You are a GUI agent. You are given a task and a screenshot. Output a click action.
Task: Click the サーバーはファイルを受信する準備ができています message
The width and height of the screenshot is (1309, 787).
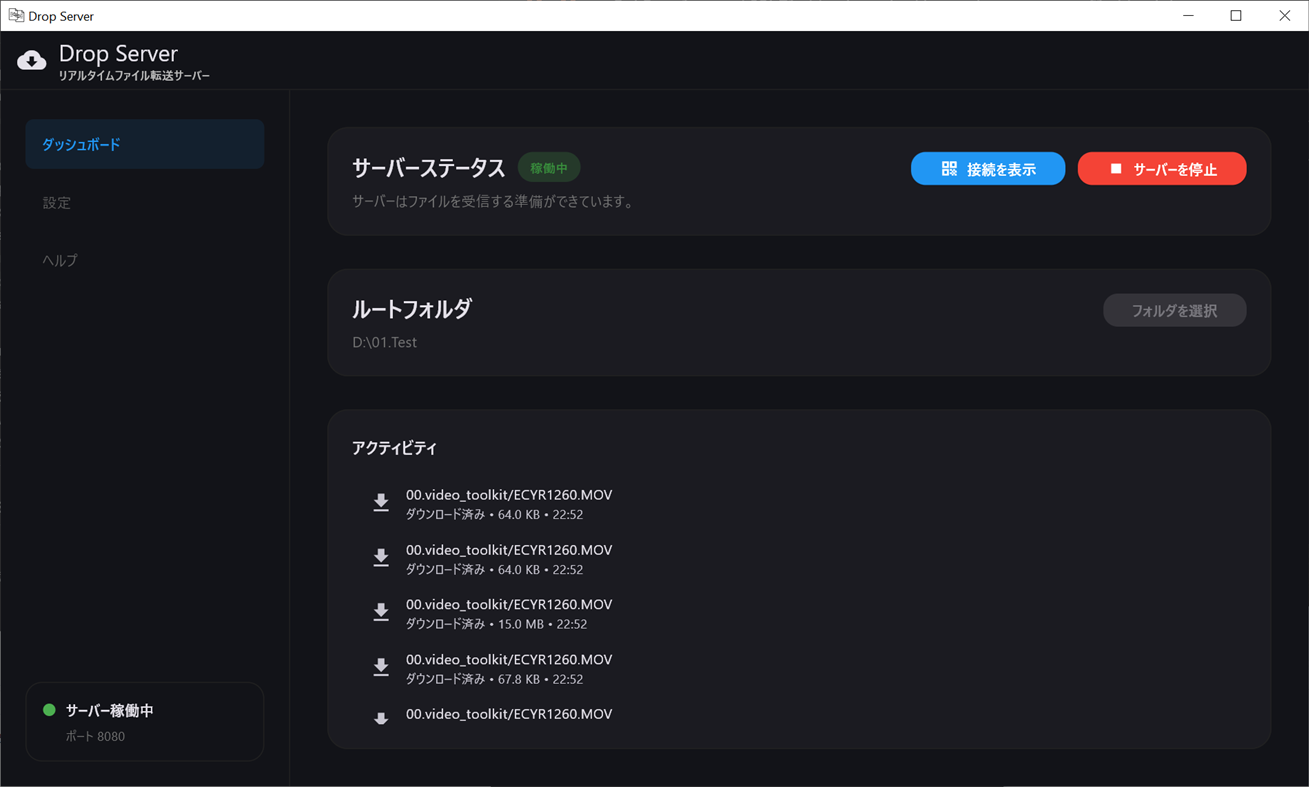point(494,201)
